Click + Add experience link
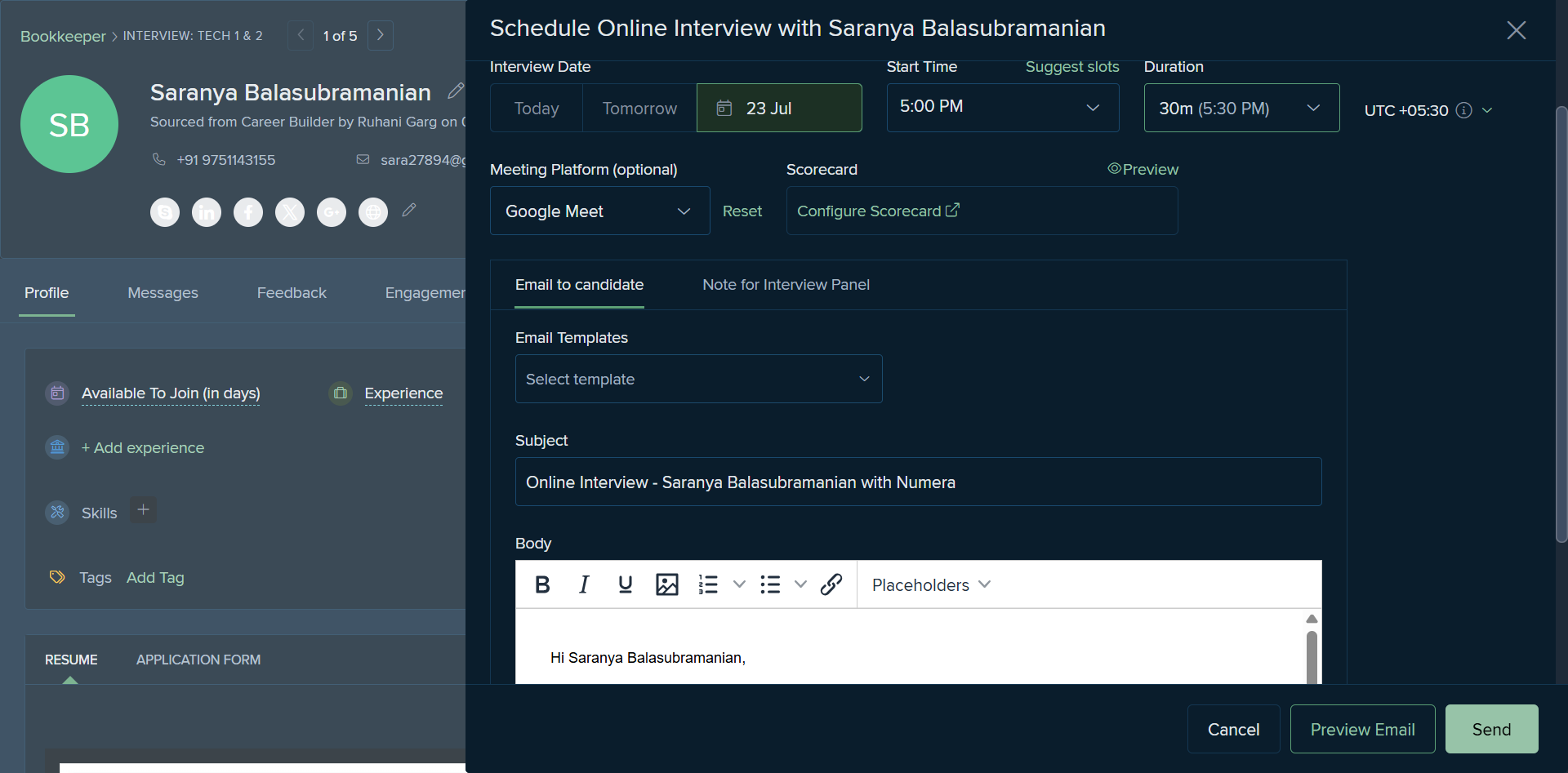 pyautogui.click(x=142, y=448)
